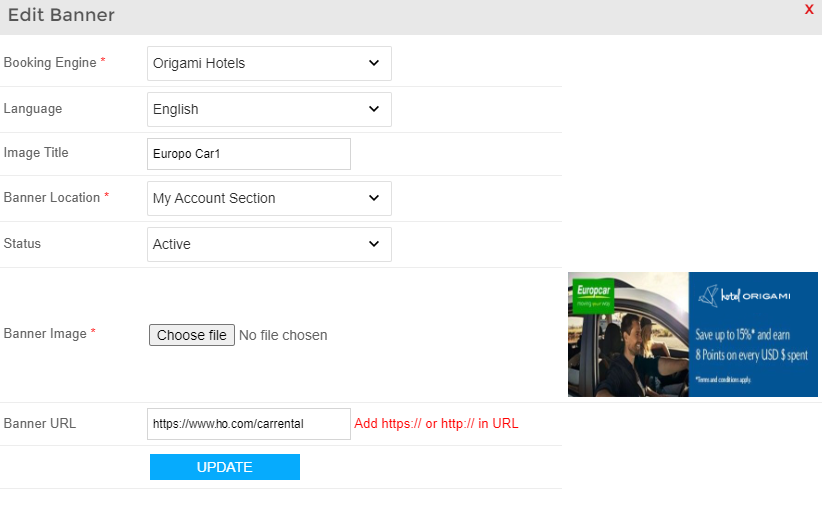
Task: Click the Image Title field containing Europo Car1
Action: 248,154
